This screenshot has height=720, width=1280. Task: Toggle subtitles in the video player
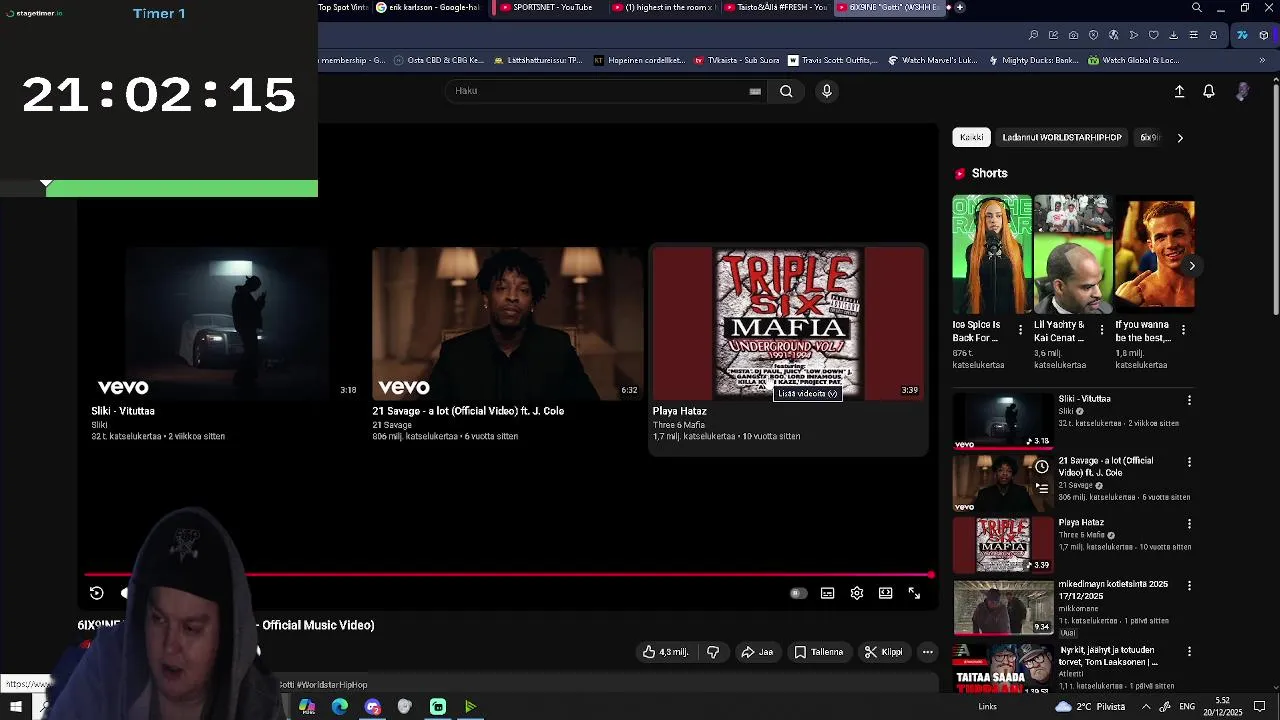coord(827,593)
